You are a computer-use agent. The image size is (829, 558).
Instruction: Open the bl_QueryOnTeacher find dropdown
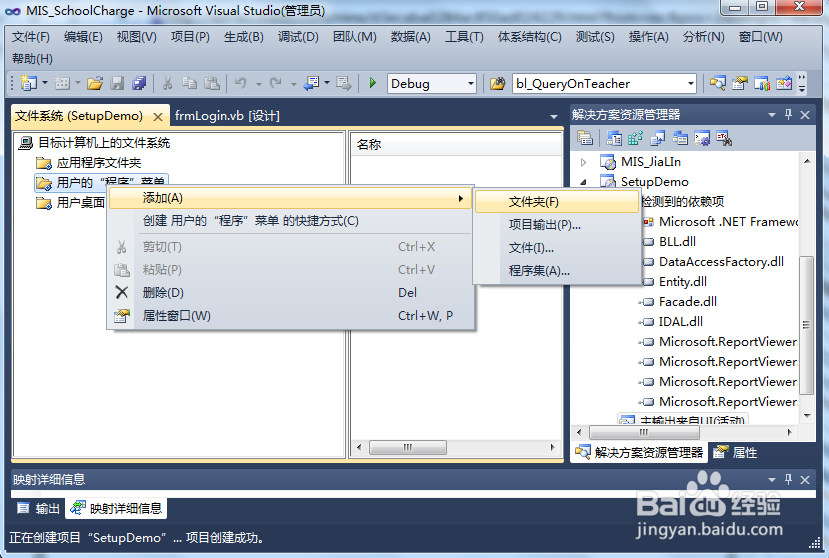690,84
